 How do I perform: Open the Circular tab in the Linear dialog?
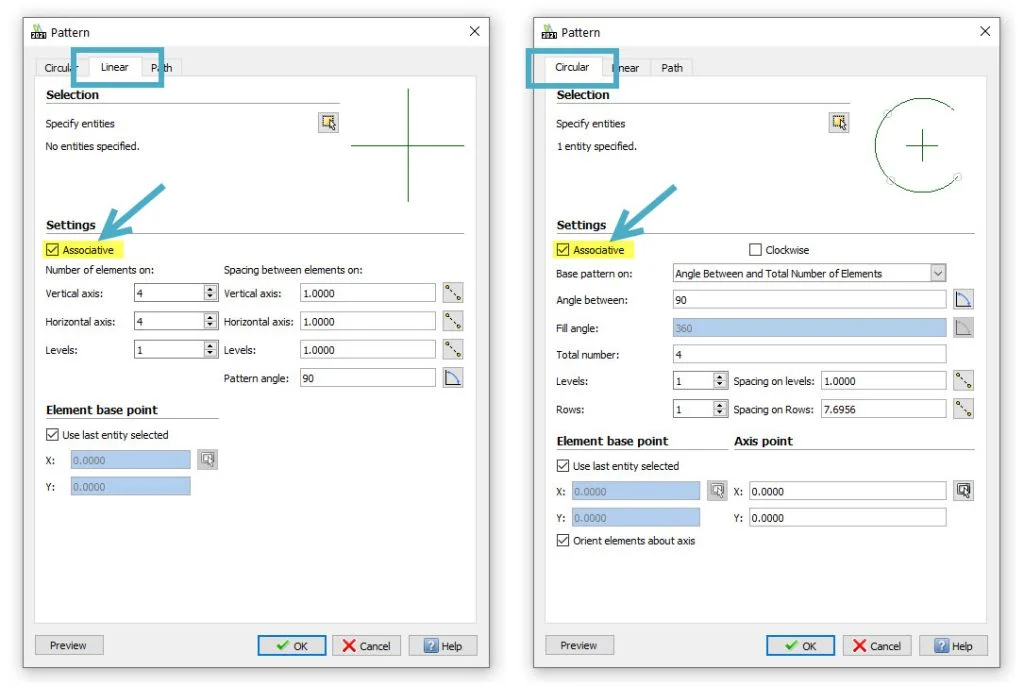click(x=60, y=68)
